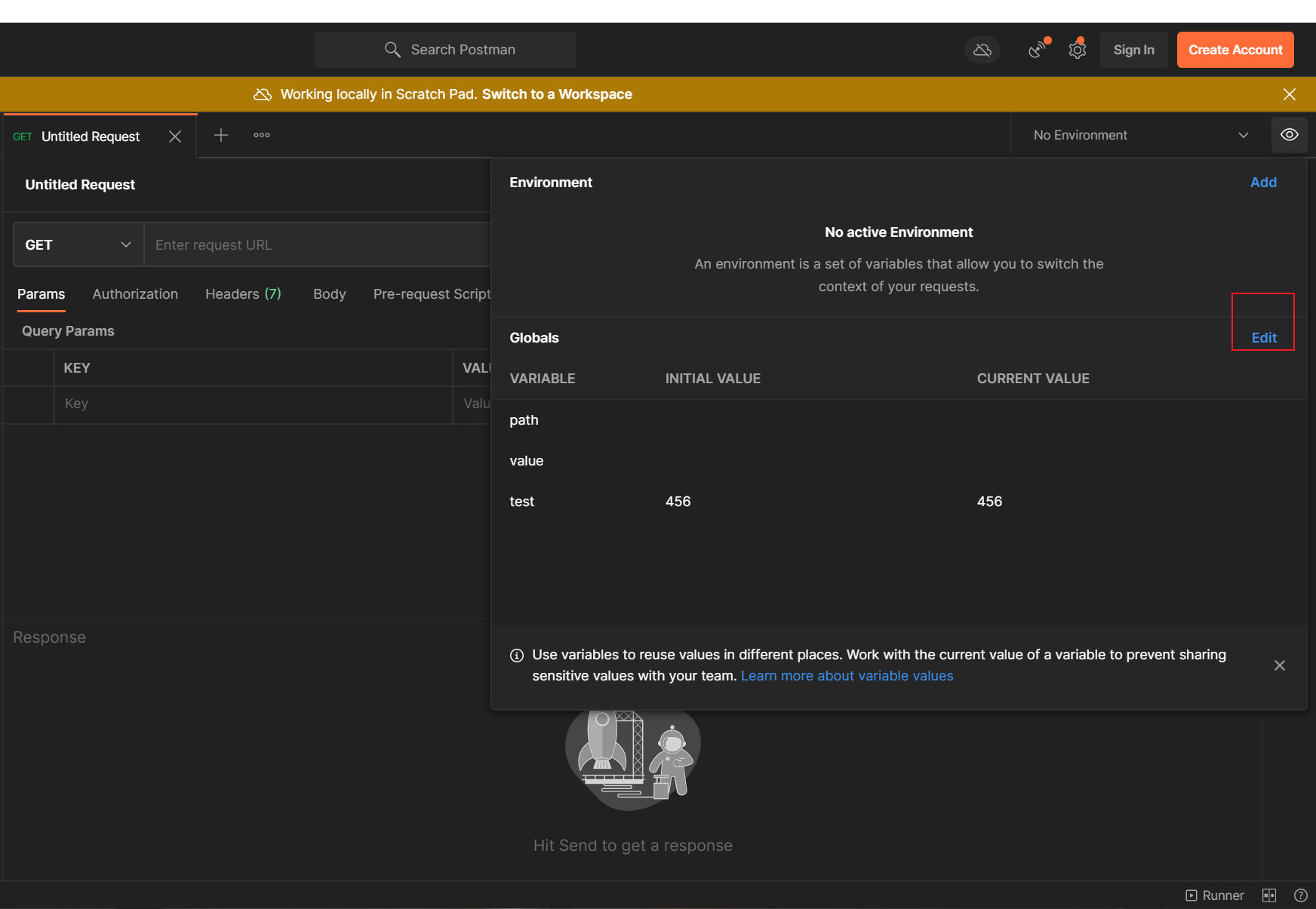Click the test global variable

[x=521, y=502]
